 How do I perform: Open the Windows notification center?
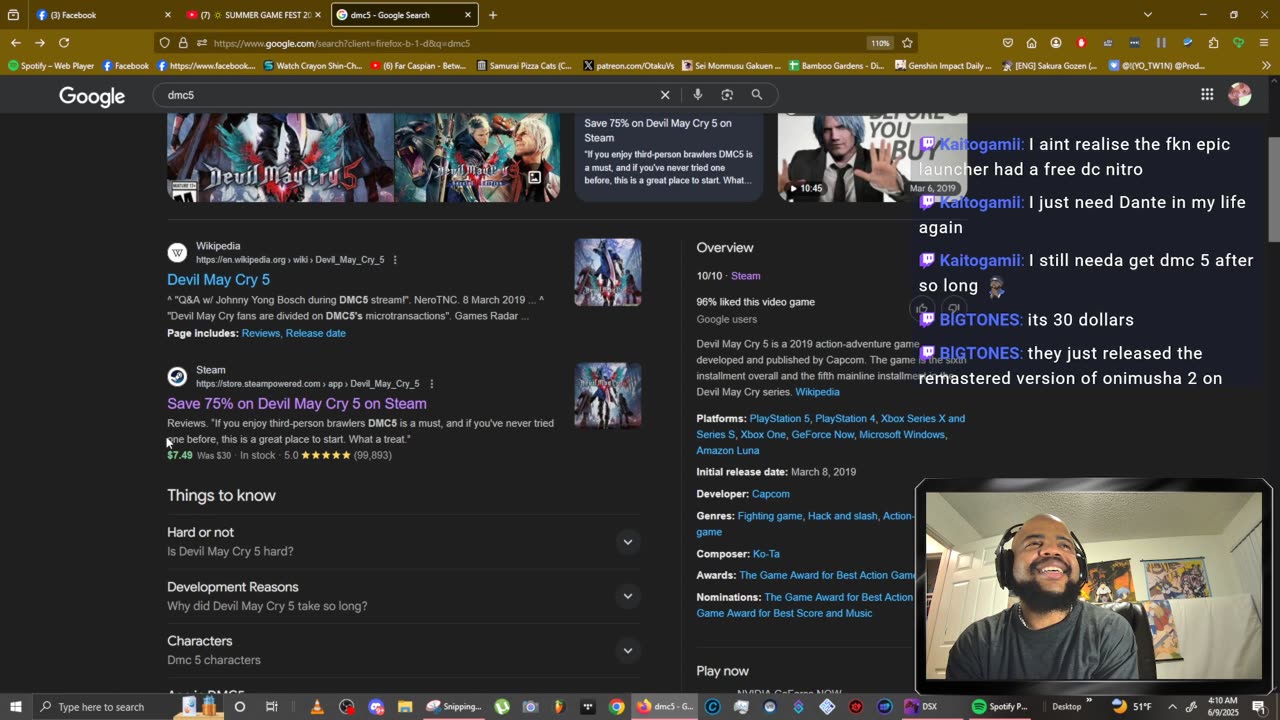tap(1259, 707)
